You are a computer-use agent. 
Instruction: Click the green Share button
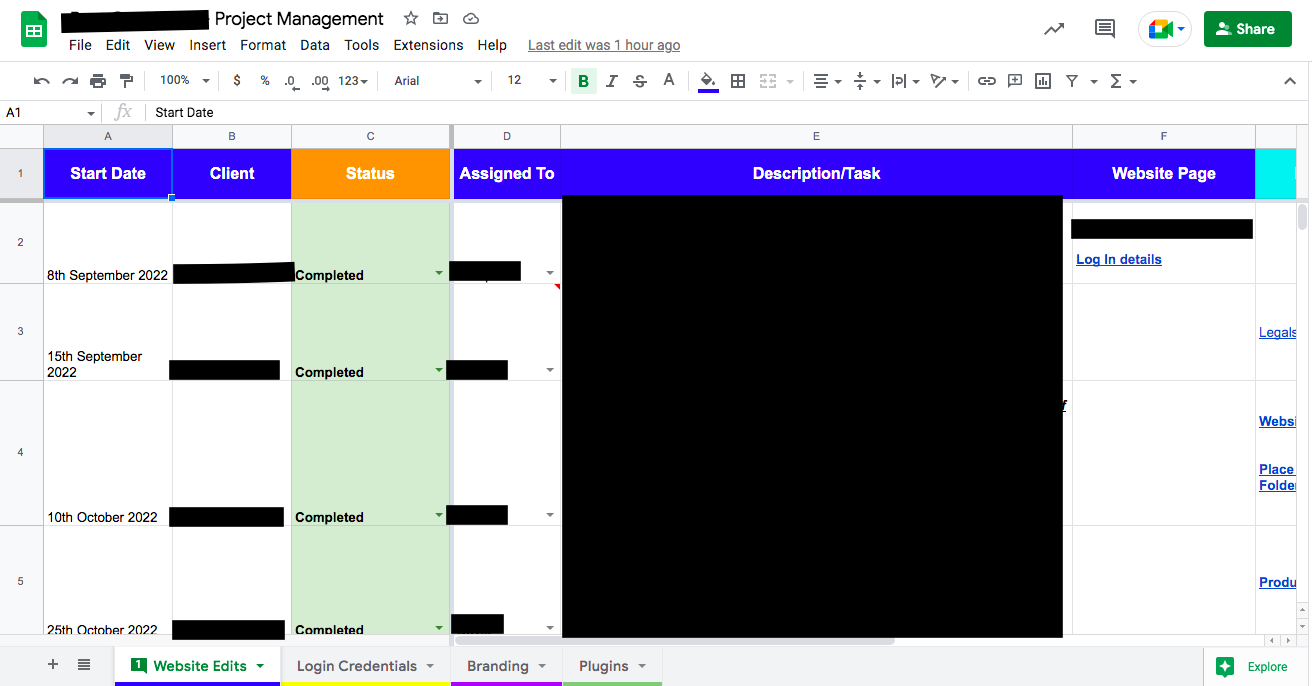[x=1247, y=29]
